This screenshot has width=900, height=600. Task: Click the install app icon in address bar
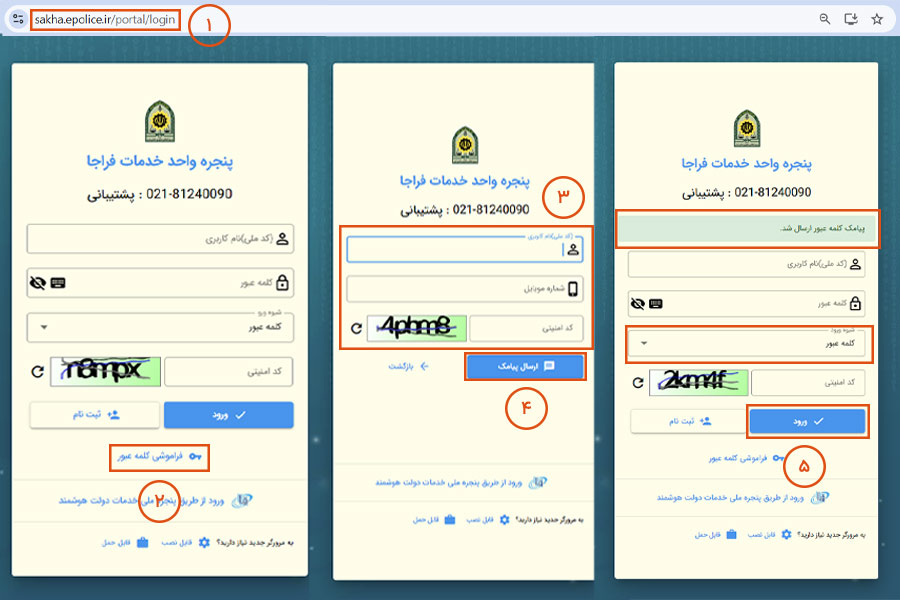851,18
